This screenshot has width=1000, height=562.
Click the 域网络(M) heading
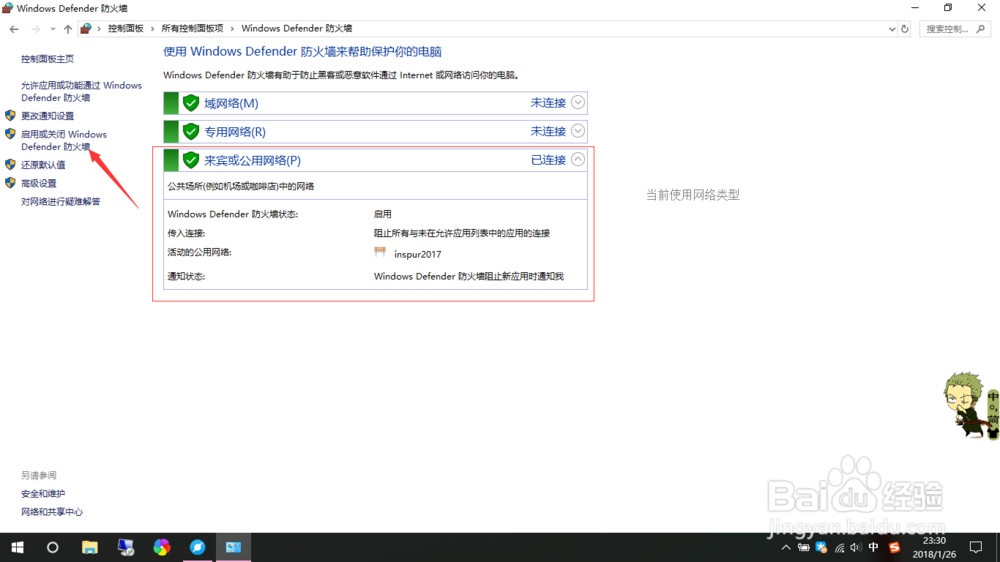point(231,103)
